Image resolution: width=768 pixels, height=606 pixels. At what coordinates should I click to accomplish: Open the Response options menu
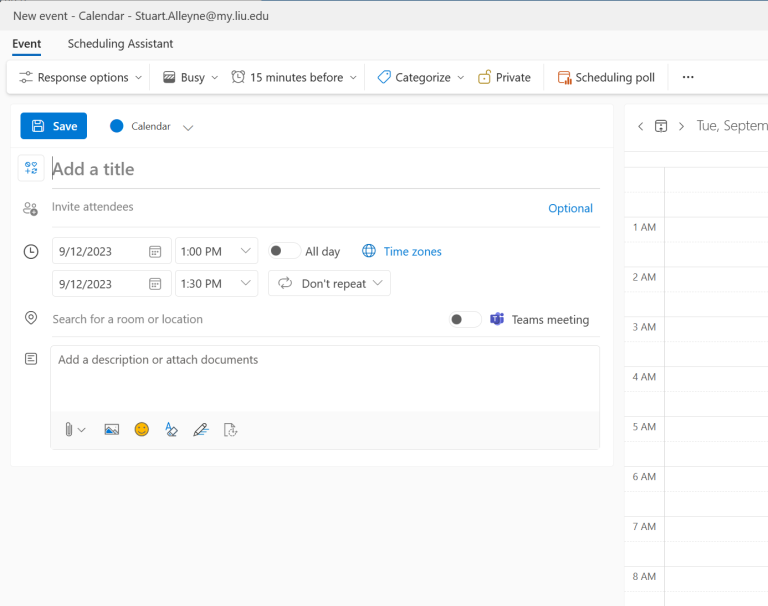coord(80,77)
